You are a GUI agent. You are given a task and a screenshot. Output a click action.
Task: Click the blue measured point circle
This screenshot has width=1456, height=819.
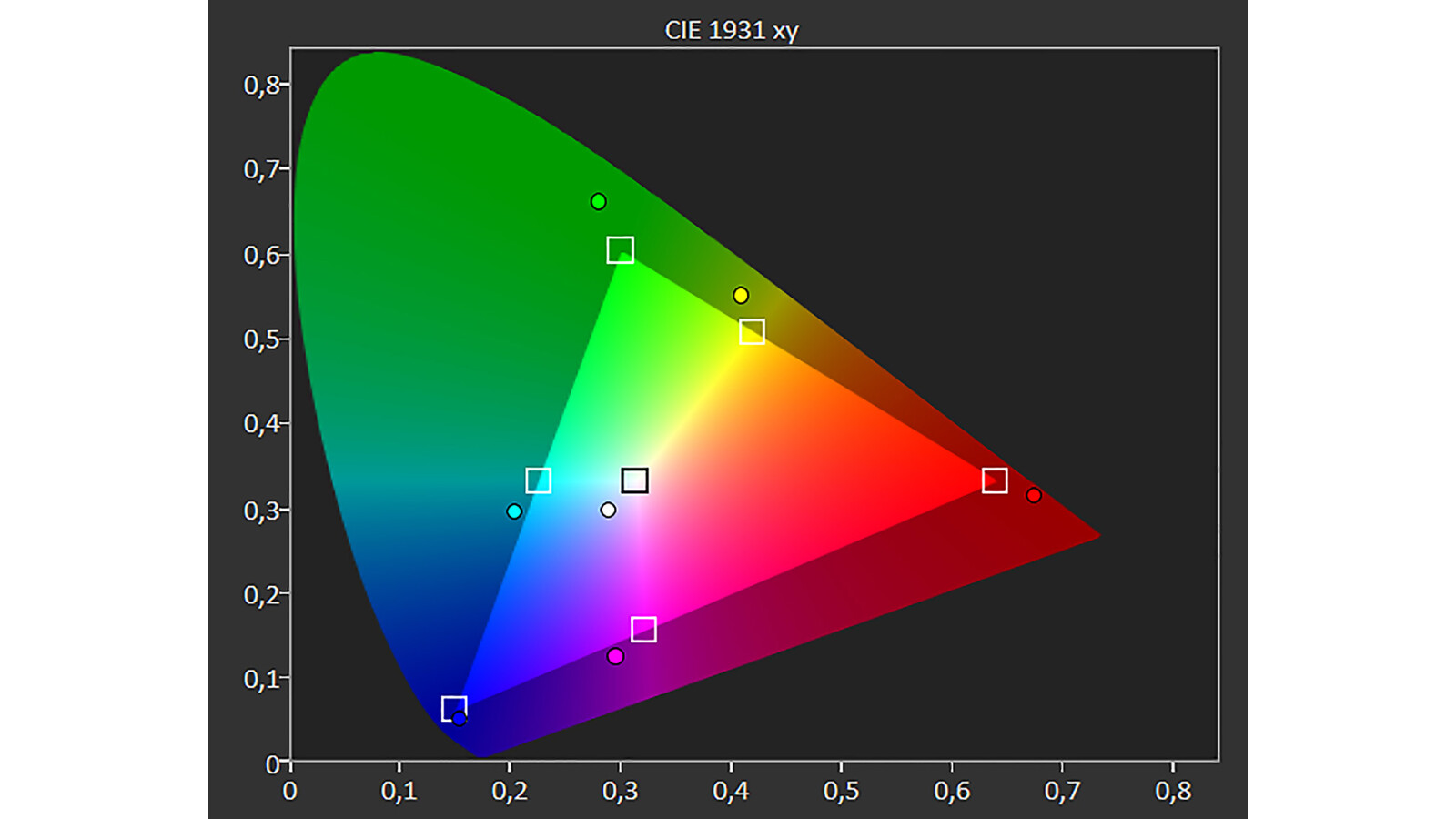pos(460,719)
